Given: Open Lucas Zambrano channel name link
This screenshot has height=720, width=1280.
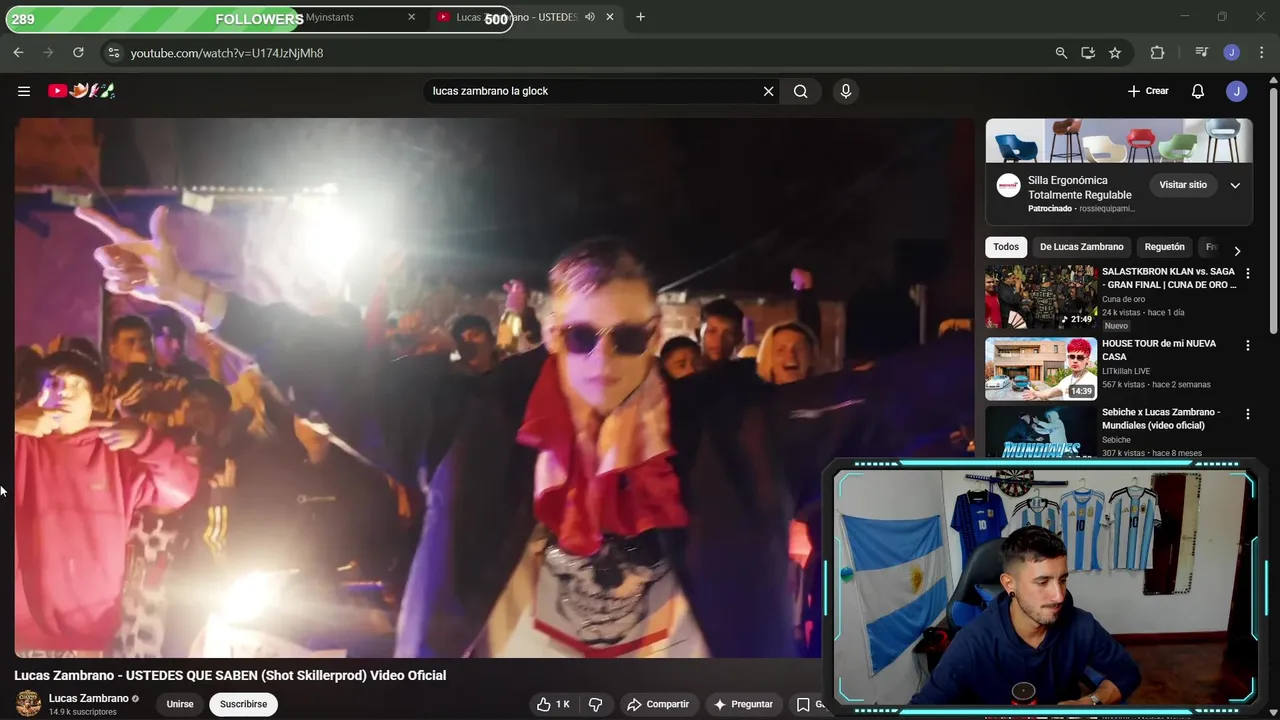Looking at the screenshot, I should (x=89, y=698).
